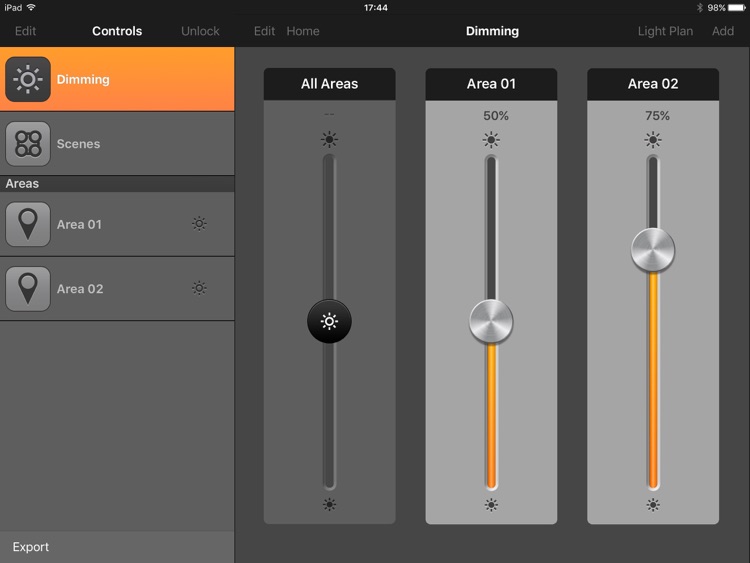The width and height of the screenshot is (750, 563).
Task: Open the Area 01 row label
Action: coord(79,224)
